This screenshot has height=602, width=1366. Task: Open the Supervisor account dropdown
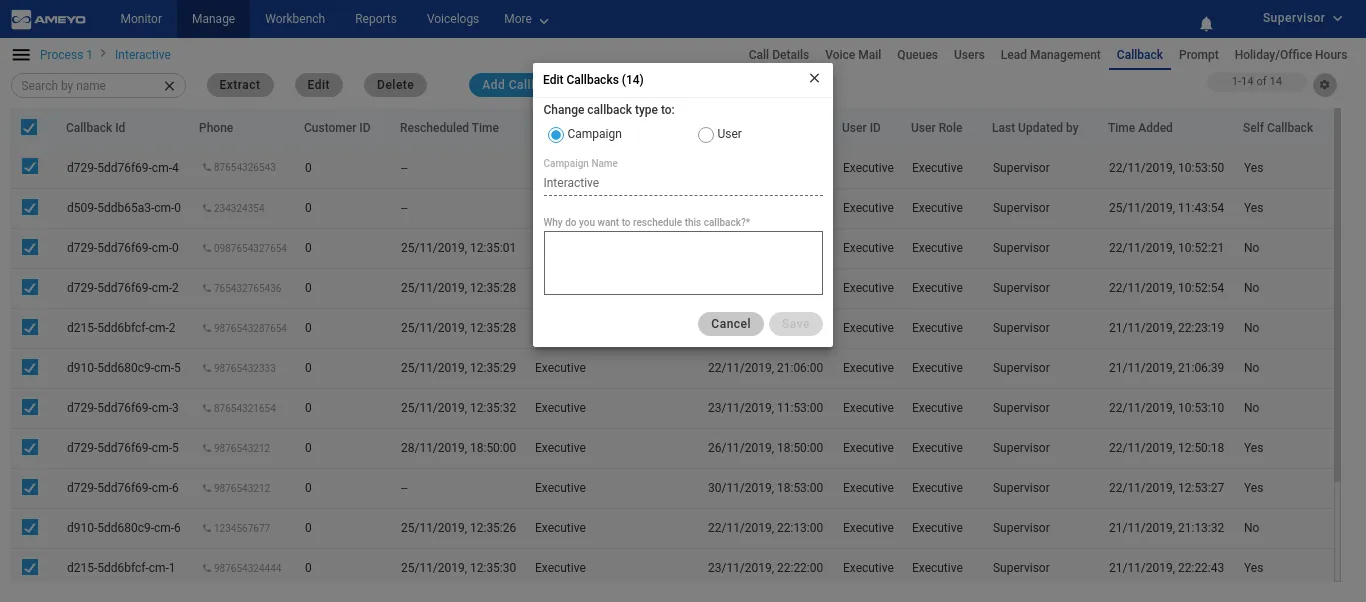pos(1302,18)
